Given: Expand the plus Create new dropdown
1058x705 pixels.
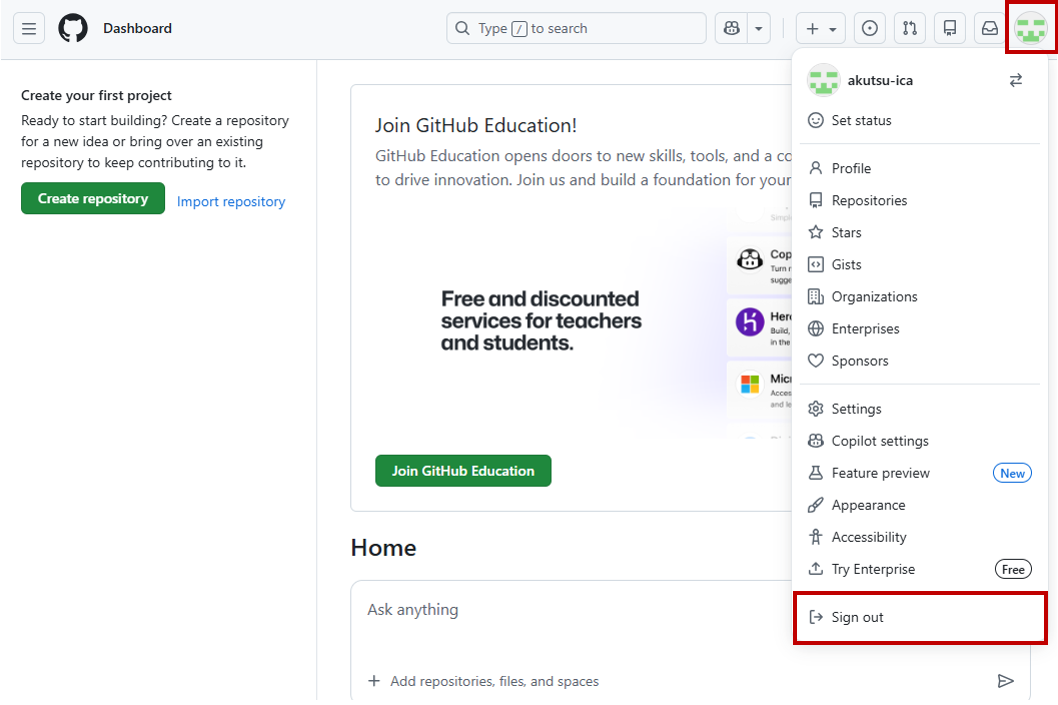Looking at the screenshot, I should (x=821, y=29).
